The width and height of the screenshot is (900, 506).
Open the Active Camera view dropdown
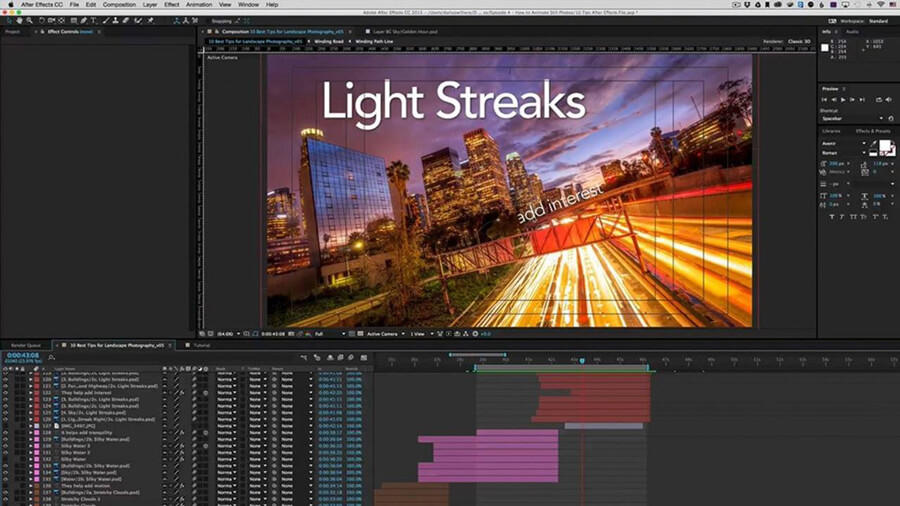(386, 334)
